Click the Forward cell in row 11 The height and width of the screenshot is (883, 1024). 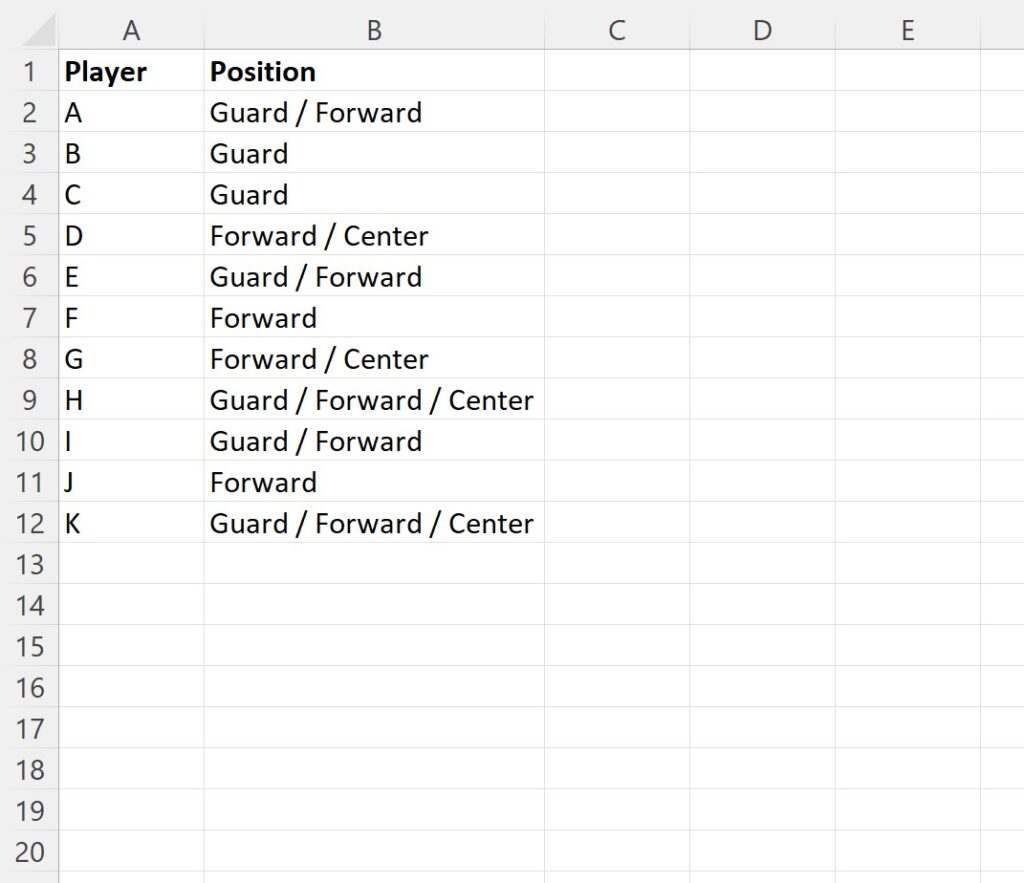click(x=374, y=482)
